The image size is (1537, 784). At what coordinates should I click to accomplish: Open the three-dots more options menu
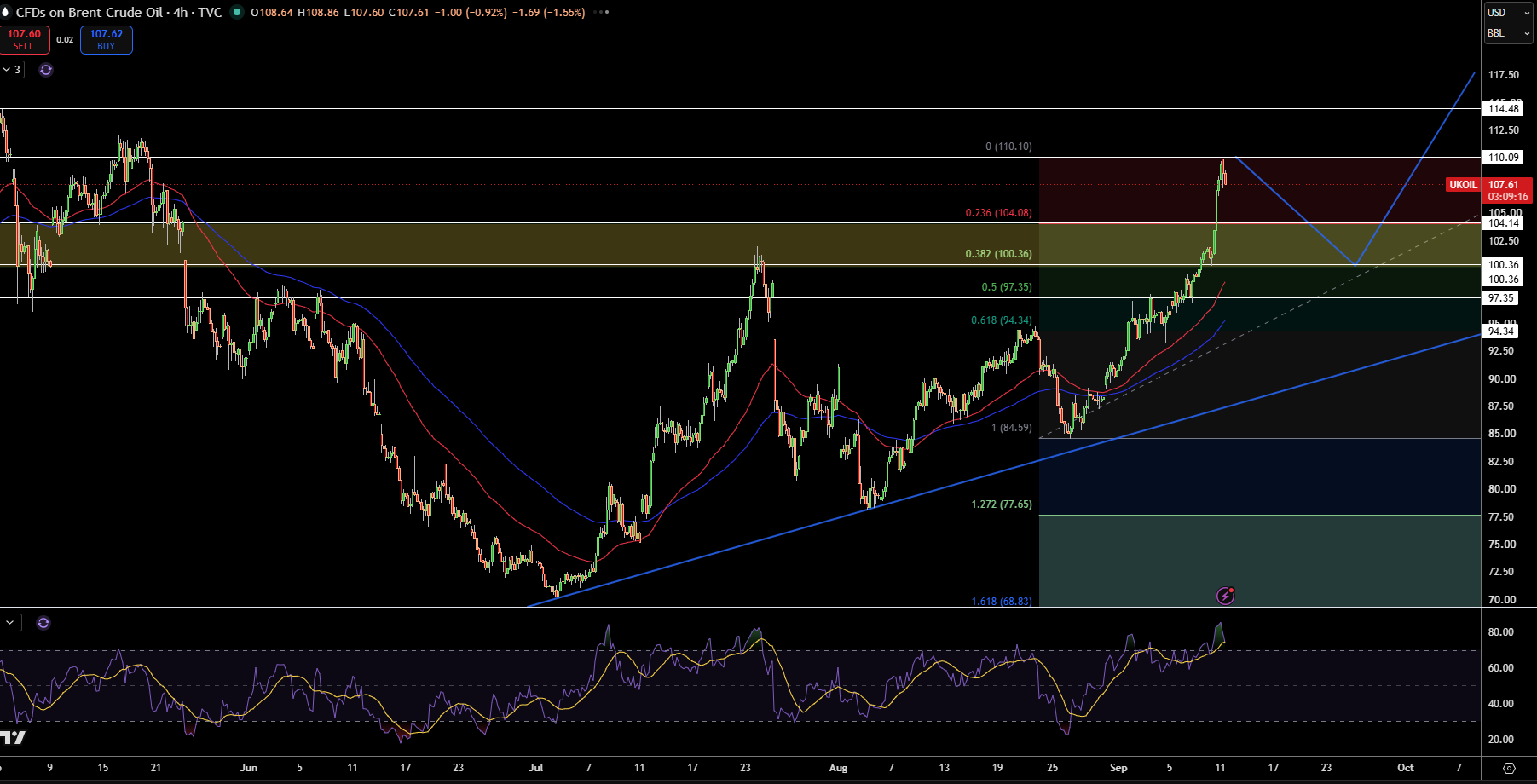point(601,13)
